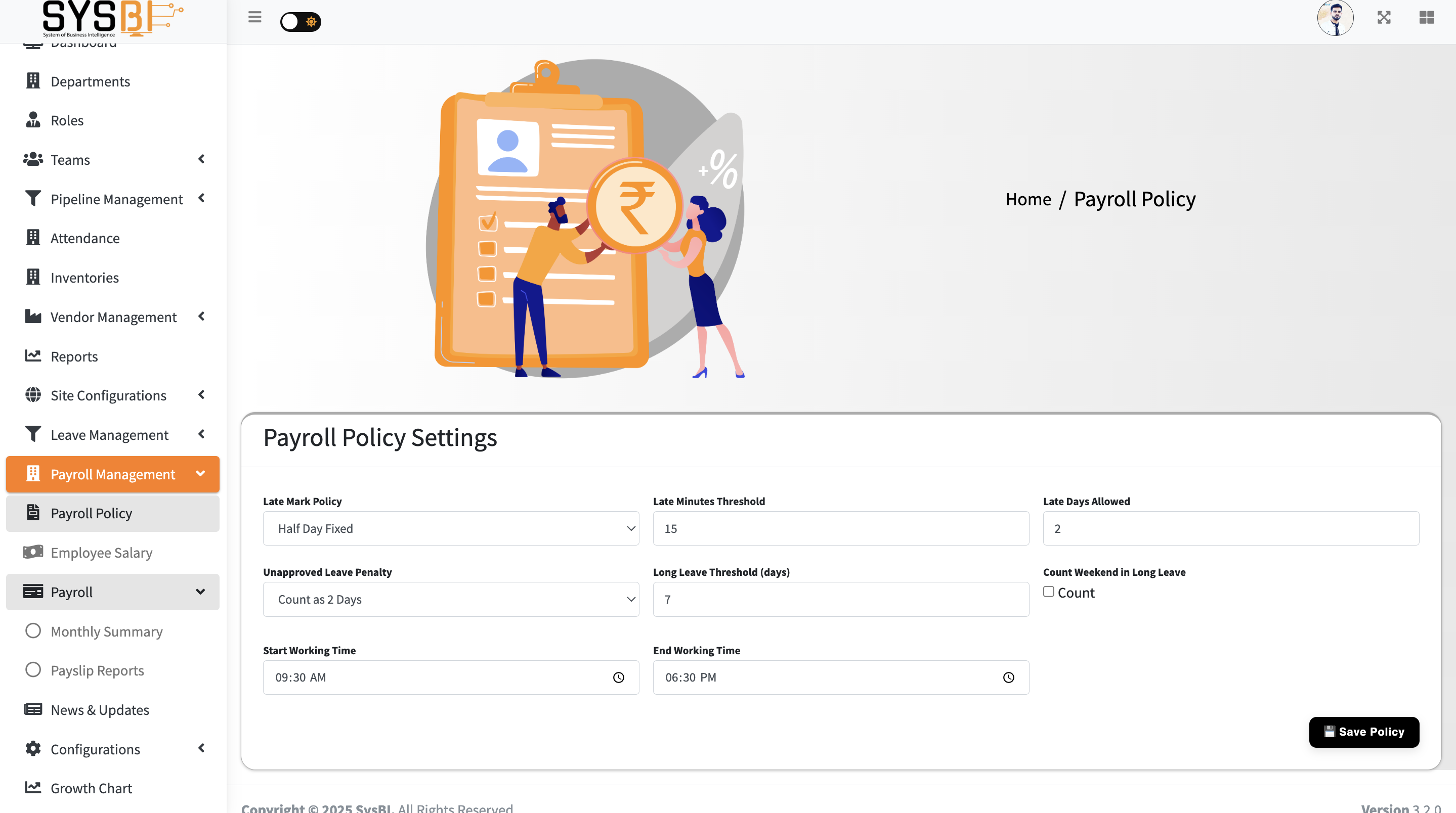
Task: Click the user profile avatar
Action: pos(1335,18)
